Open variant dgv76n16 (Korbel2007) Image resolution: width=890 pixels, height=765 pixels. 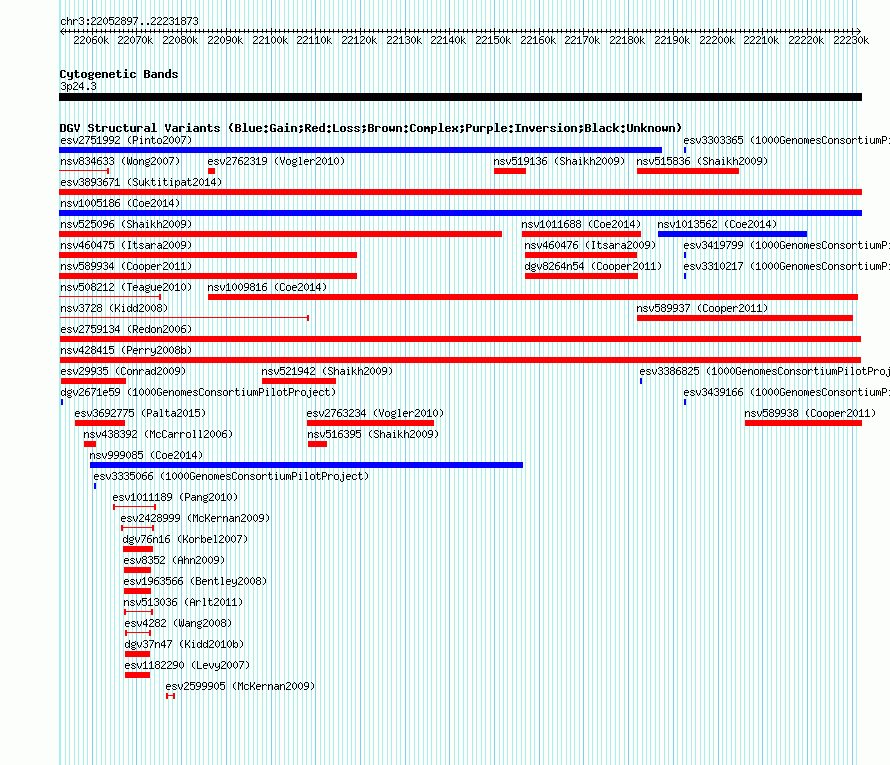(185, 539)
